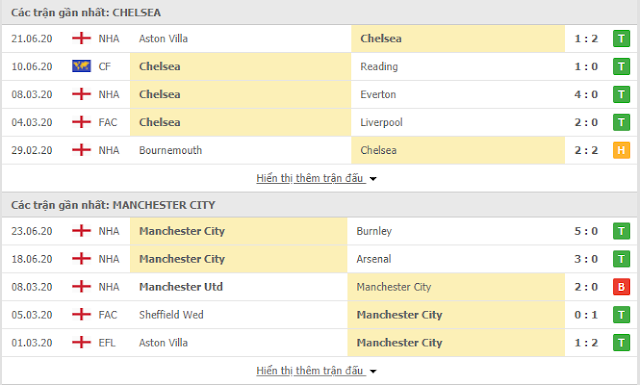Click the 5 : 0 score for Manchester City vs Burnley
This screenshot has height=385, width=640.
coord(586,231)
